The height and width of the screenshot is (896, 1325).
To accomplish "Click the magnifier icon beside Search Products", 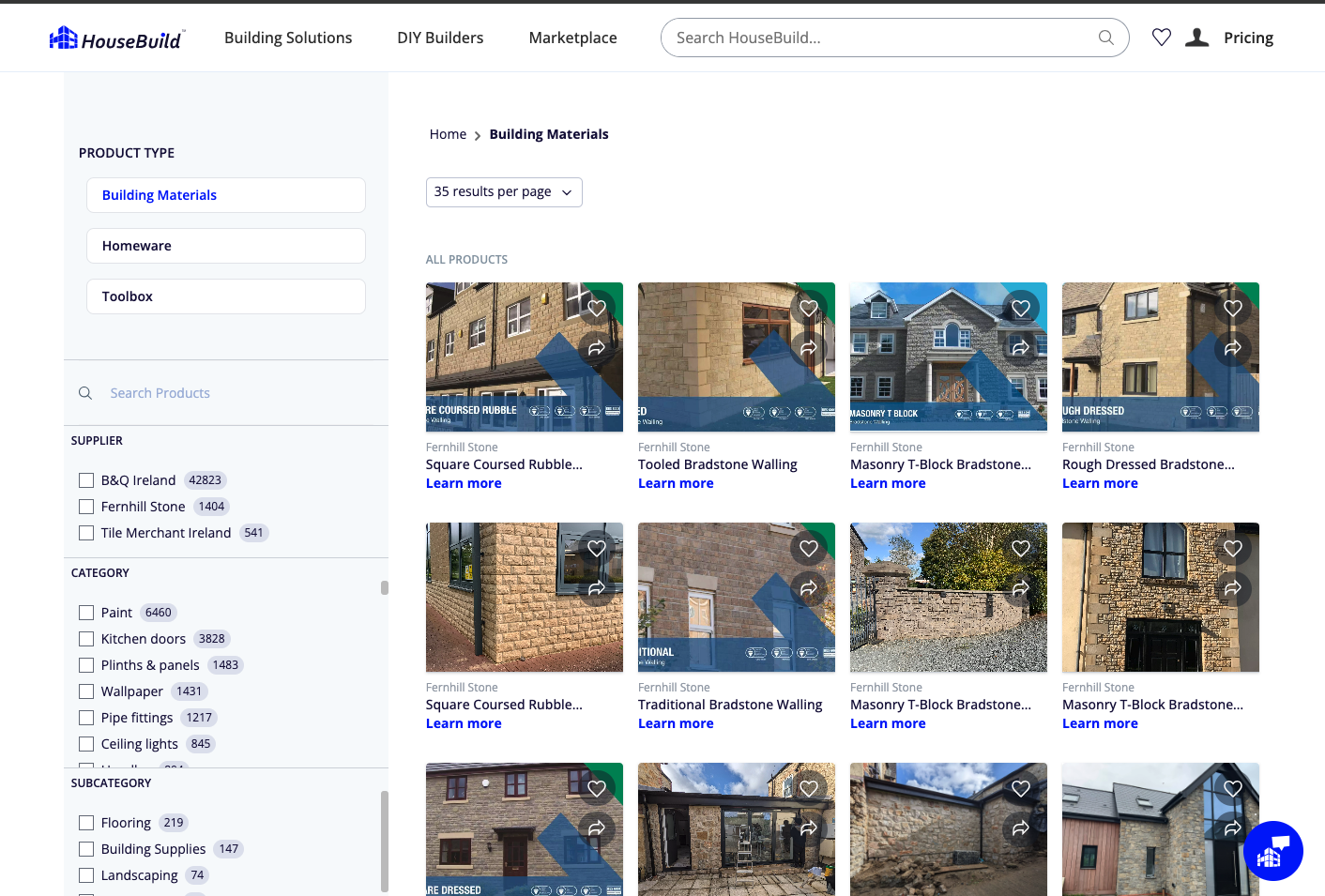I will [x=85, y=393].
